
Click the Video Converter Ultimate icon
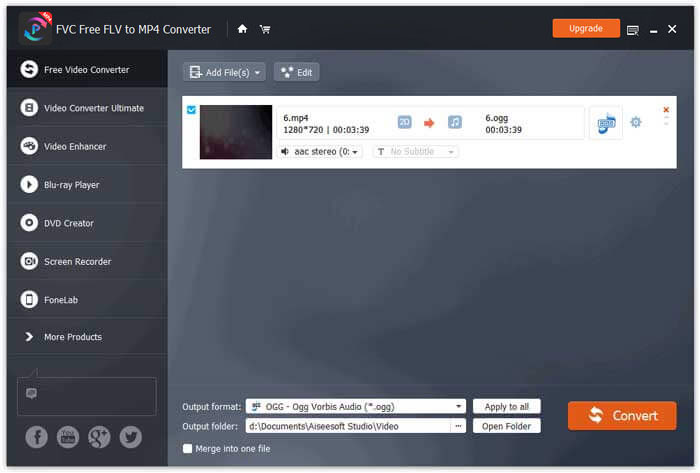[29, 108]
